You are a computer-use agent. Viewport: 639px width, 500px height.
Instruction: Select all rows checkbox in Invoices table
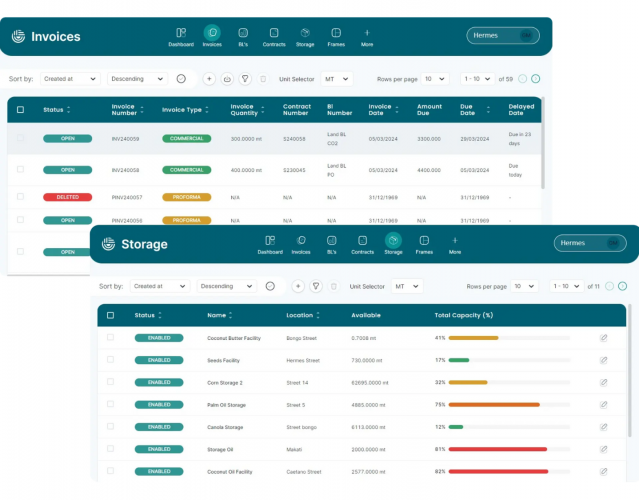(20, 110)
